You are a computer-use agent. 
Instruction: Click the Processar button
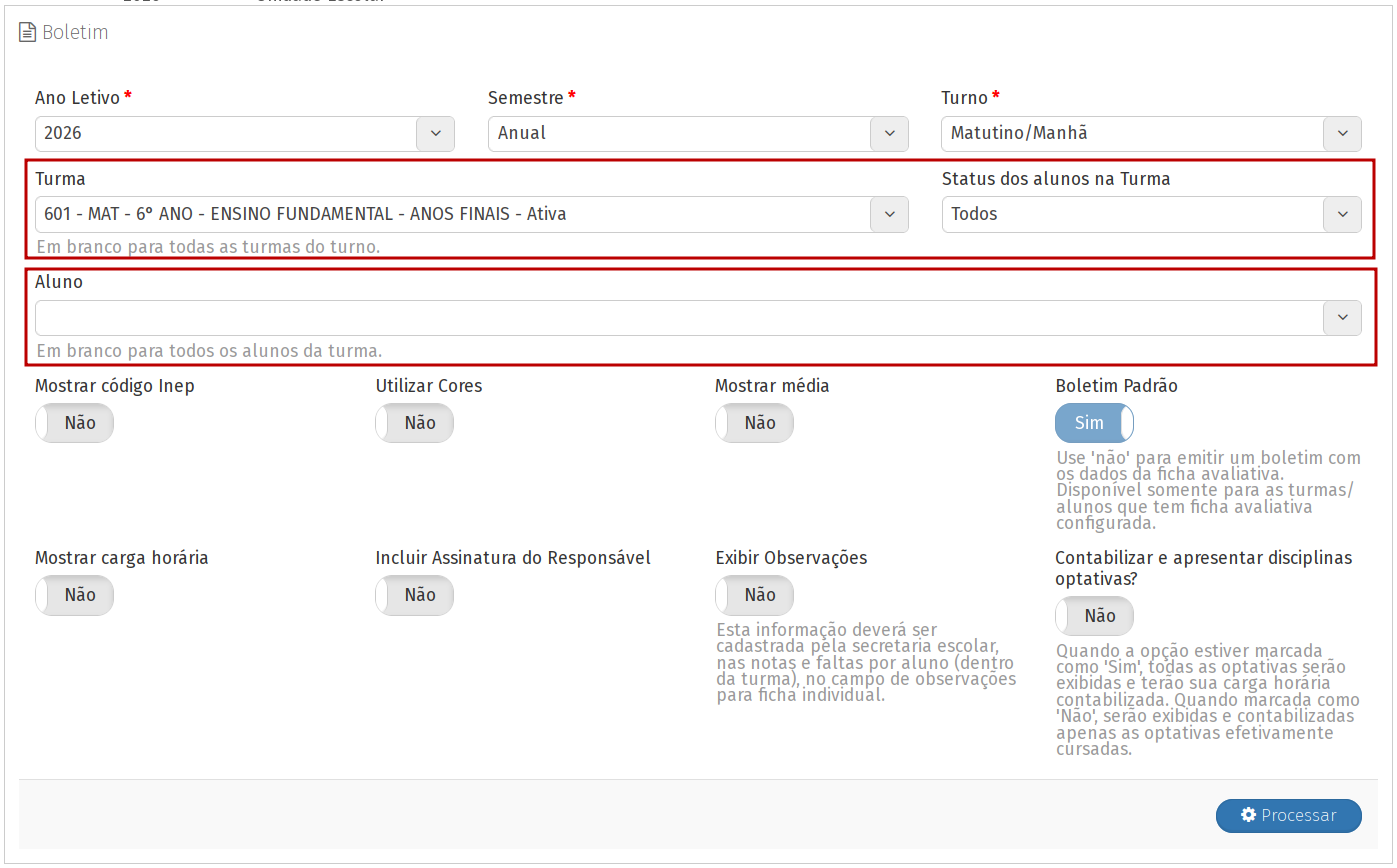[x=1288, y=815]
